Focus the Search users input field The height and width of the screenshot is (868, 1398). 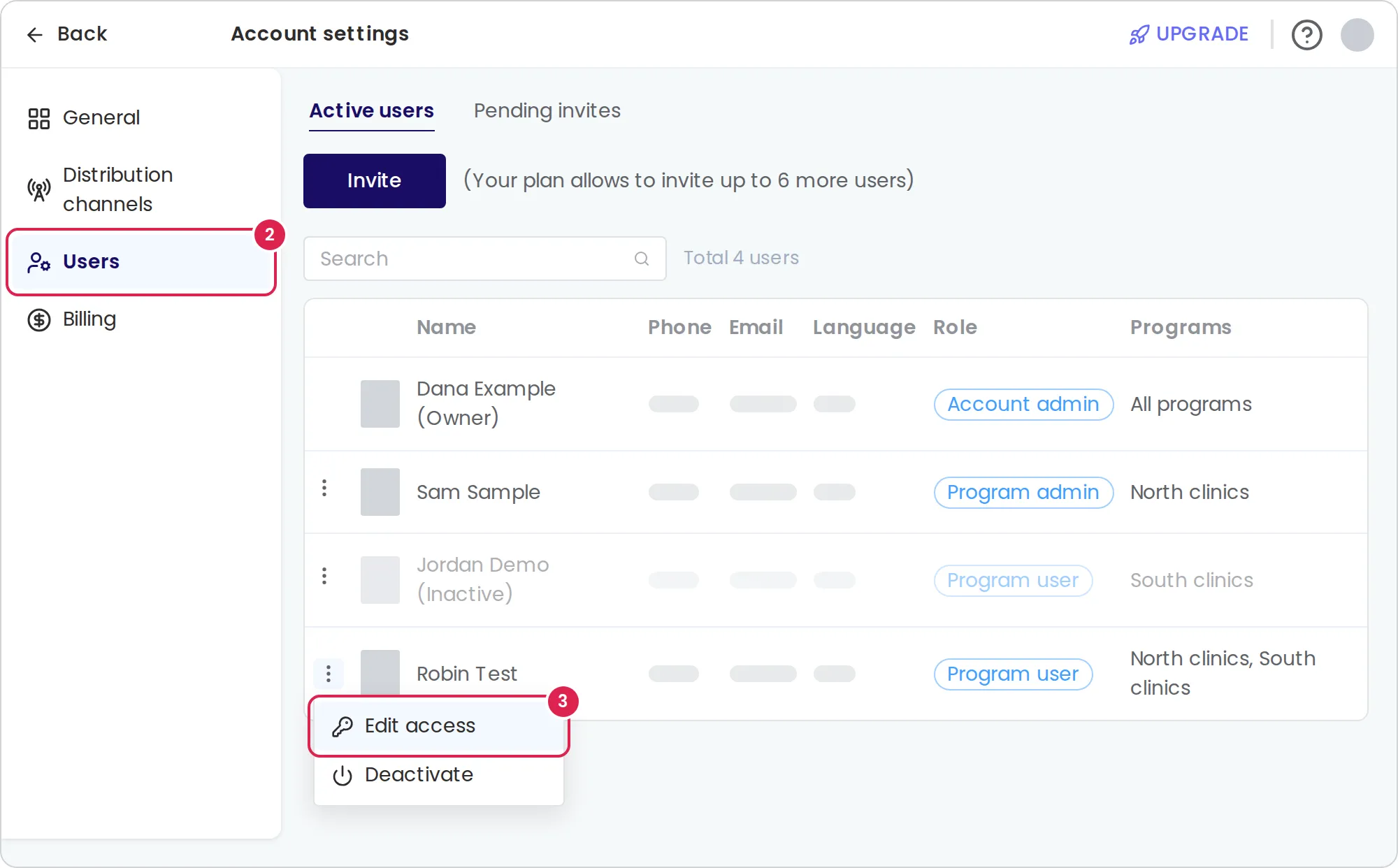[x=484, y=259]
